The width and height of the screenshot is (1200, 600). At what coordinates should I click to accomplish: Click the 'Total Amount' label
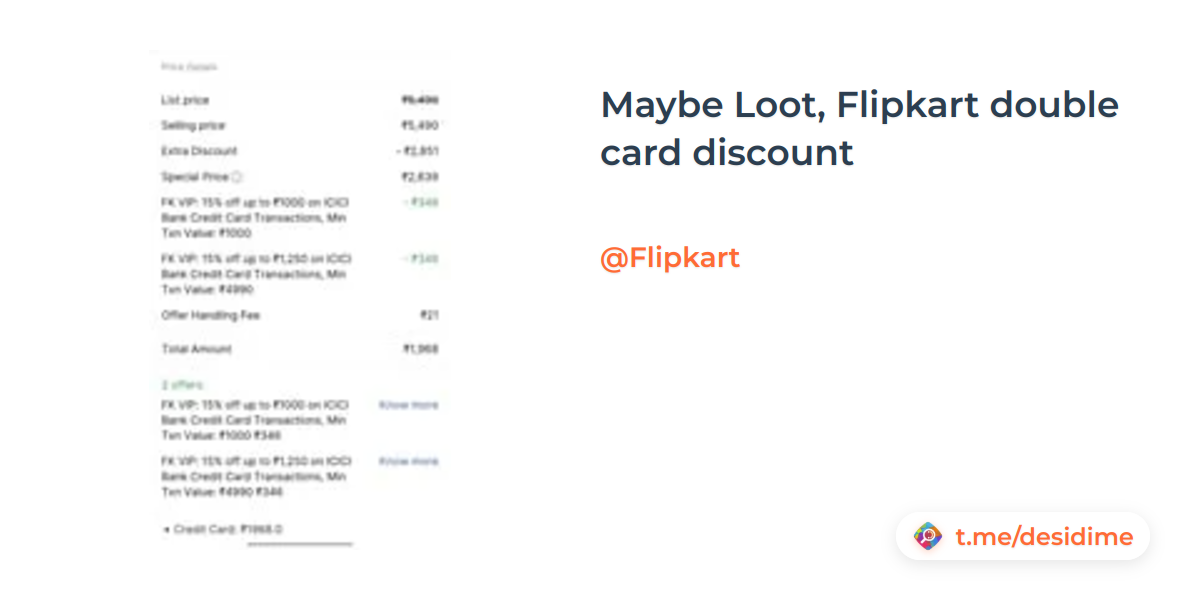pos(196,349)
